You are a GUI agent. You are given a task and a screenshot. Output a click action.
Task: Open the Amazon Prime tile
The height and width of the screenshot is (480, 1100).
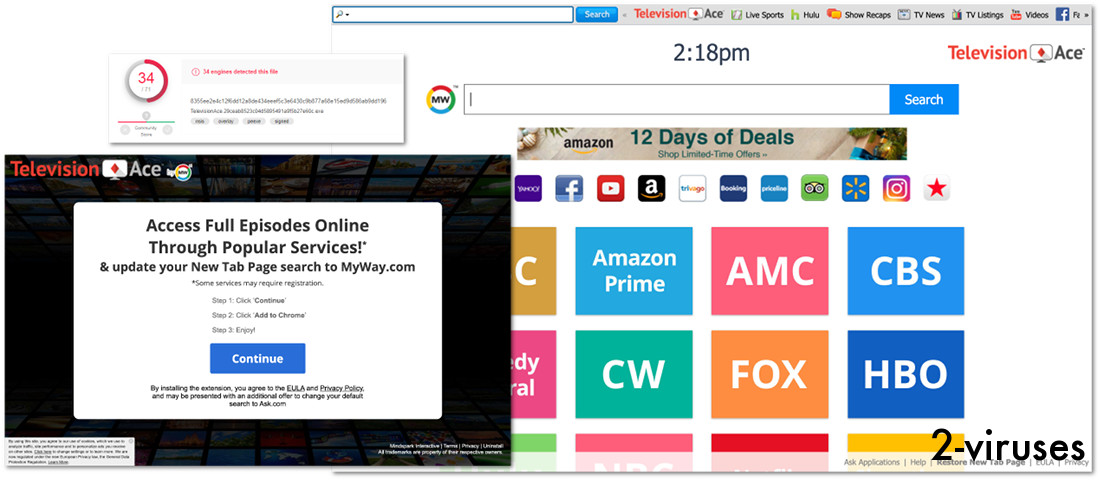pos(634,271)
